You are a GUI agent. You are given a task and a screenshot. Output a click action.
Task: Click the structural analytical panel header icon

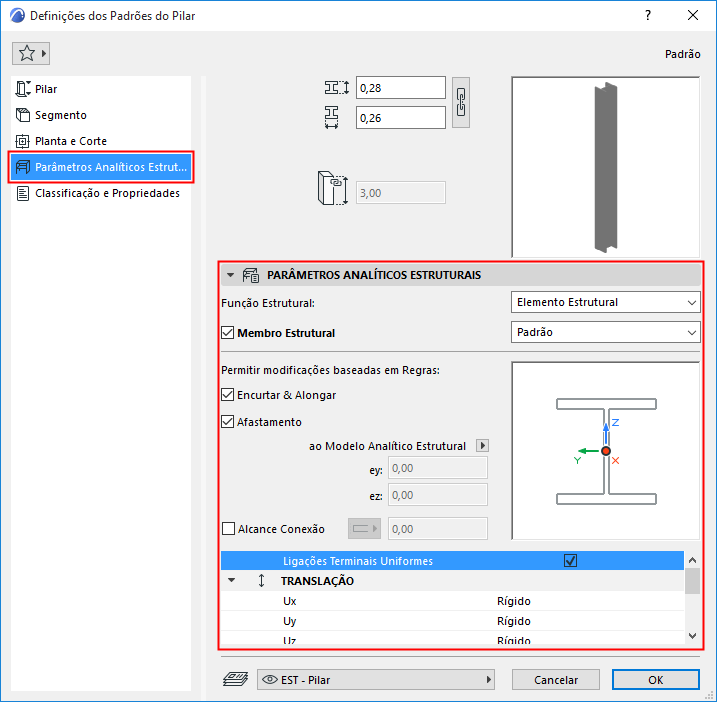pyautogui.click(x=251, y=275)
